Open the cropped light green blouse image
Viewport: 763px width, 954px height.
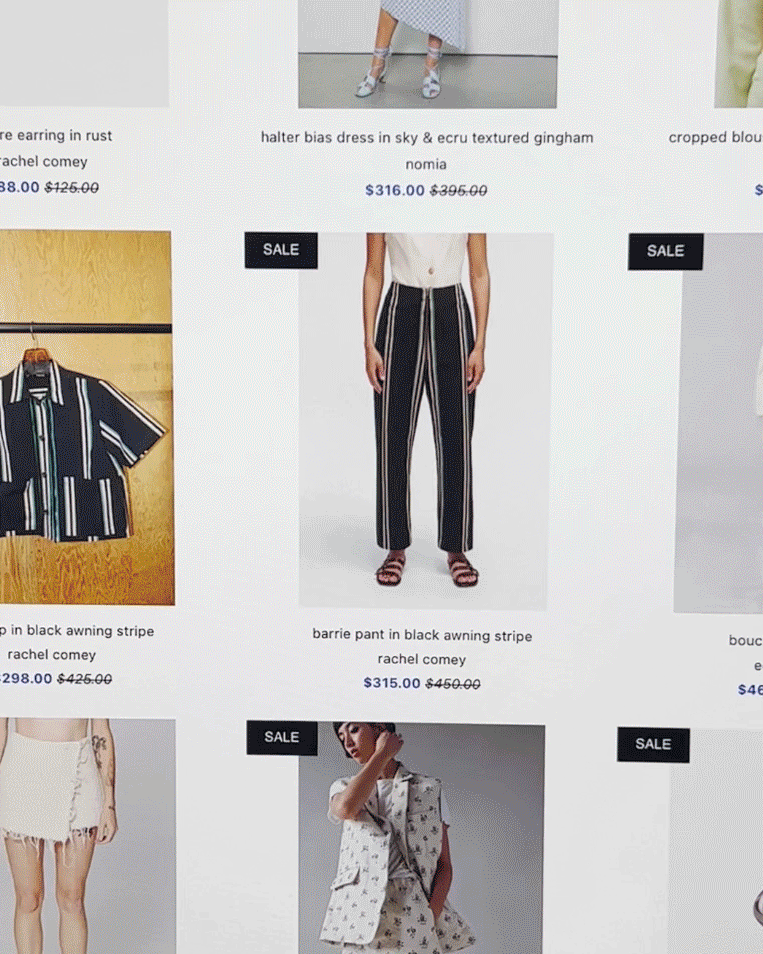pyautogui.click(x=739, y=54)
